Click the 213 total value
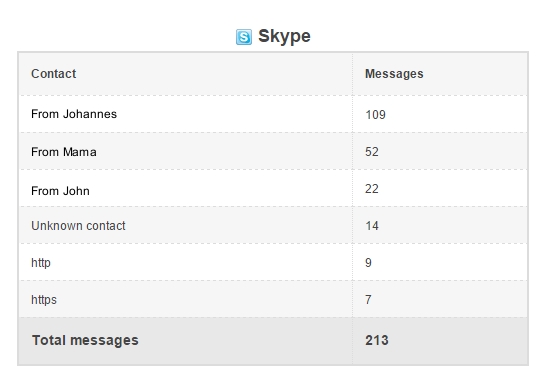Viewport: 559px width, 387px height. click(x=376, y=340)
